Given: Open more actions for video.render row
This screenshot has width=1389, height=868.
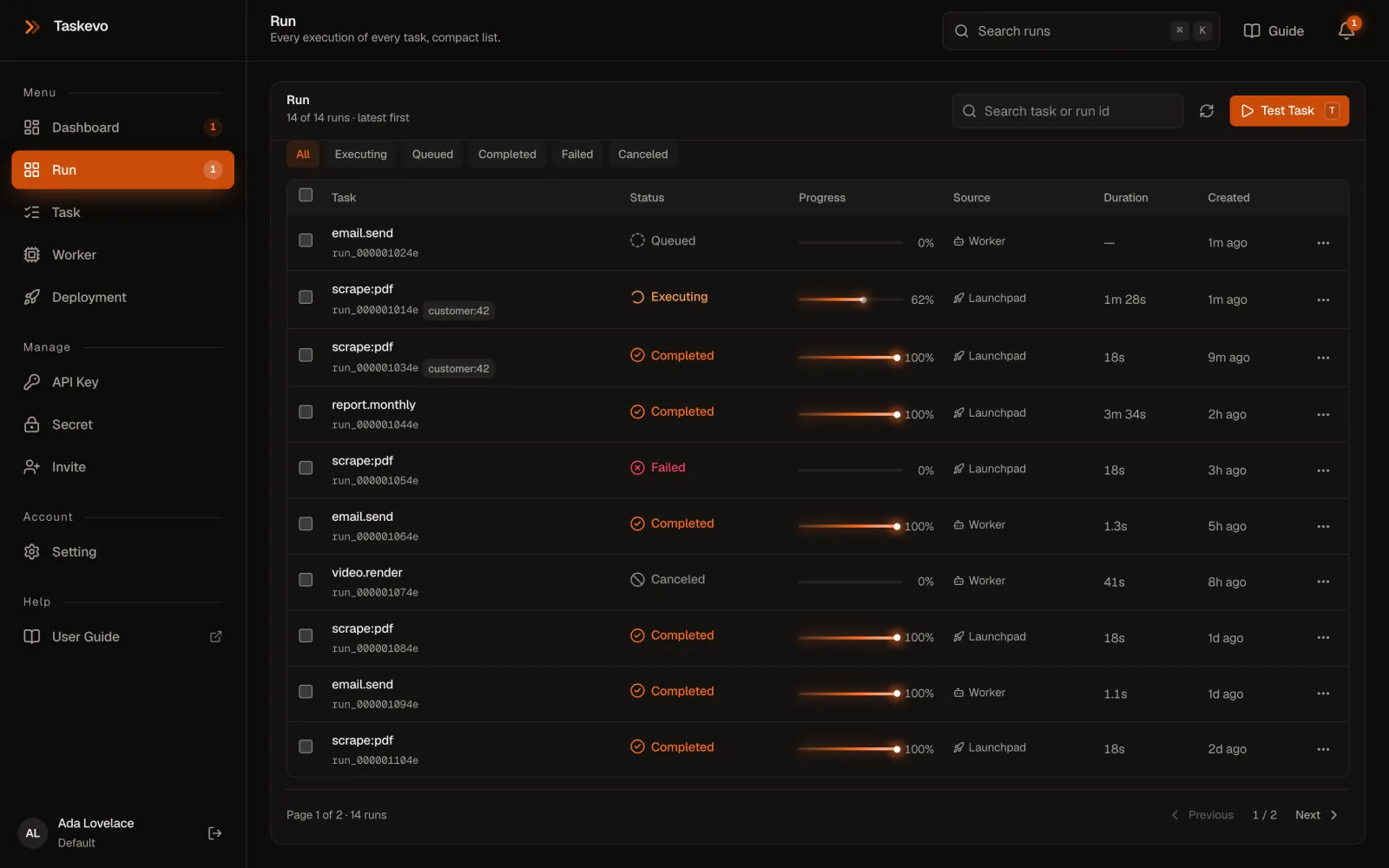Looking at the screenshot, I should pos(1323,582).
